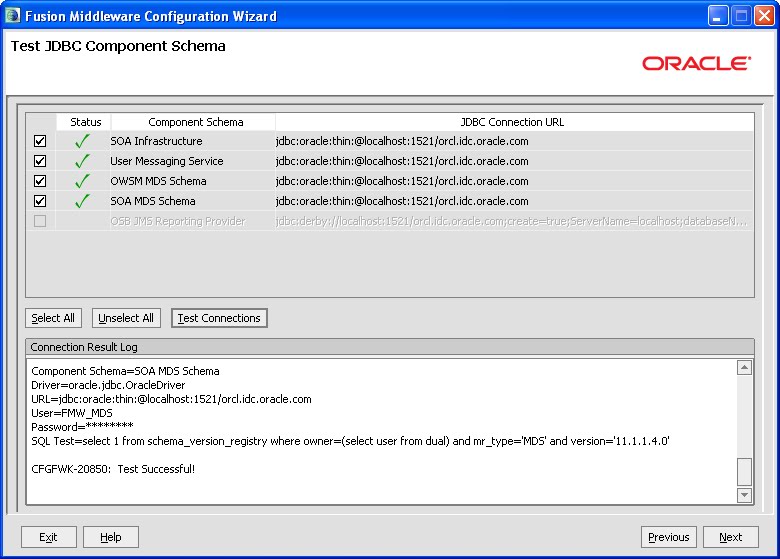Click the Status column header
Image resolution: width=780 pixels, height=559 pixels.
tap(84, 122)
